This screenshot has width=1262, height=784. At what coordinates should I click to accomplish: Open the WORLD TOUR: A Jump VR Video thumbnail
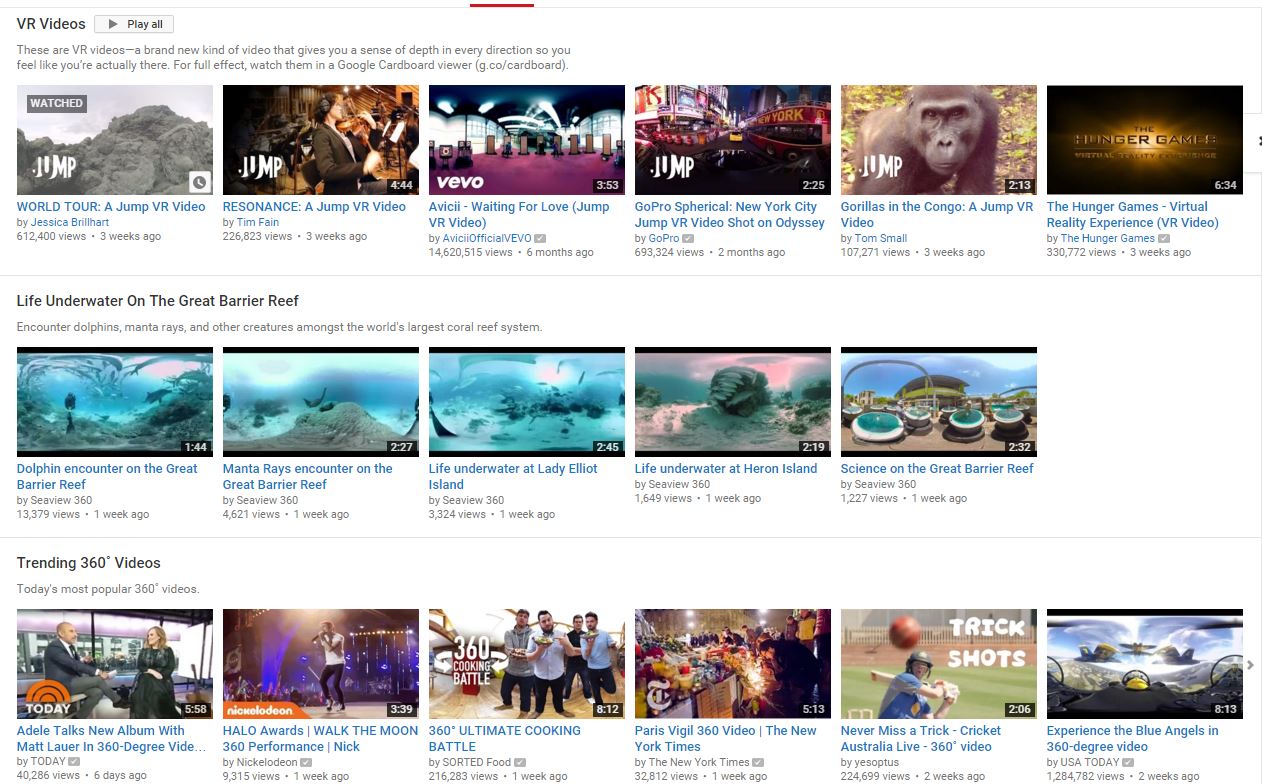[115, 140]
